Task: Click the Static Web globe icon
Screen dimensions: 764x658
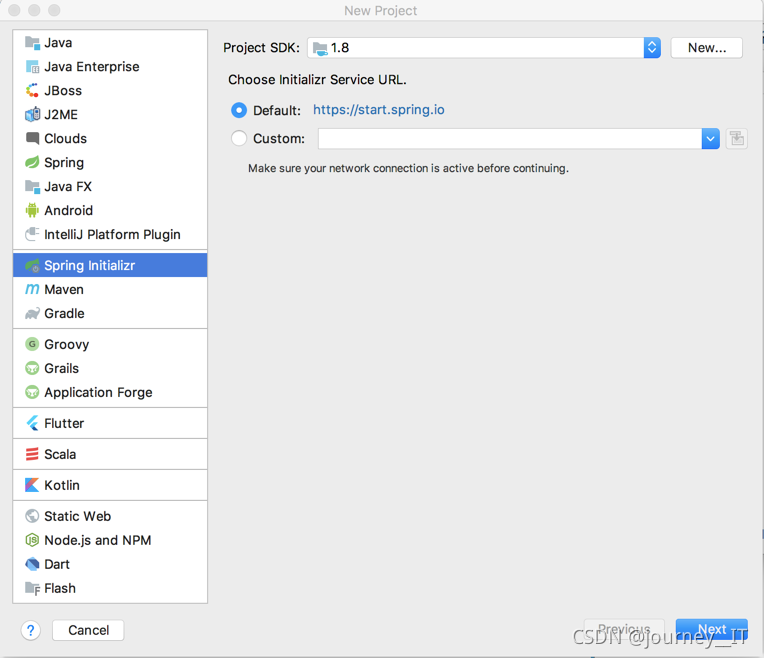Action: 32,516
